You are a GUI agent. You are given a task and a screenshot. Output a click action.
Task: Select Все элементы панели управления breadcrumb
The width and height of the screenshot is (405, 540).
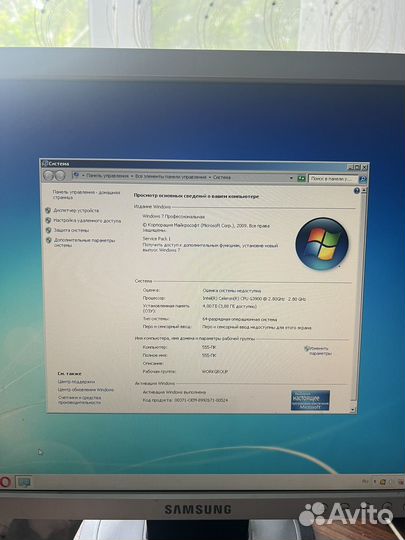170,177
